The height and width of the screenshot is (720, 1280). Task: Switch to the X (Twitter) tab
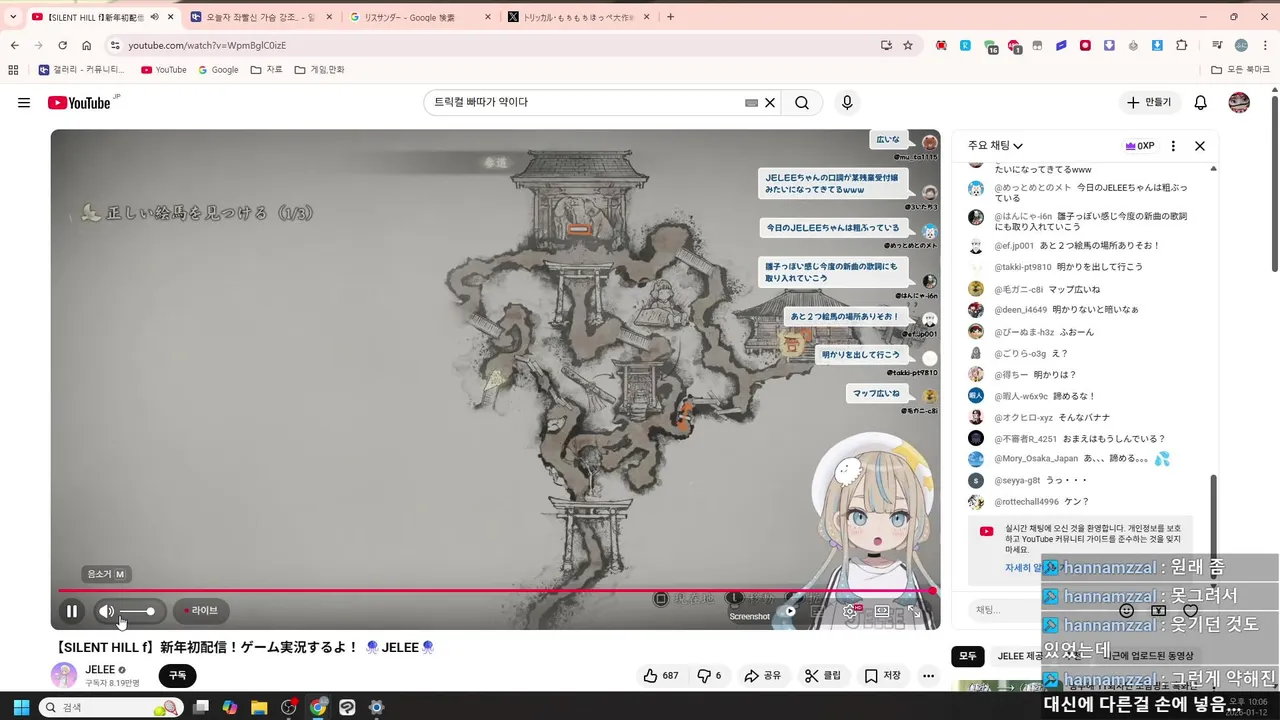point(578,17)
